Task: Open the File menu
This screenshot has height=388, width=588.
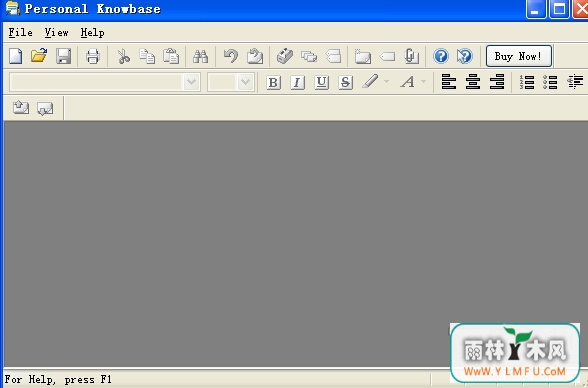Action: (x=20, y=33)
